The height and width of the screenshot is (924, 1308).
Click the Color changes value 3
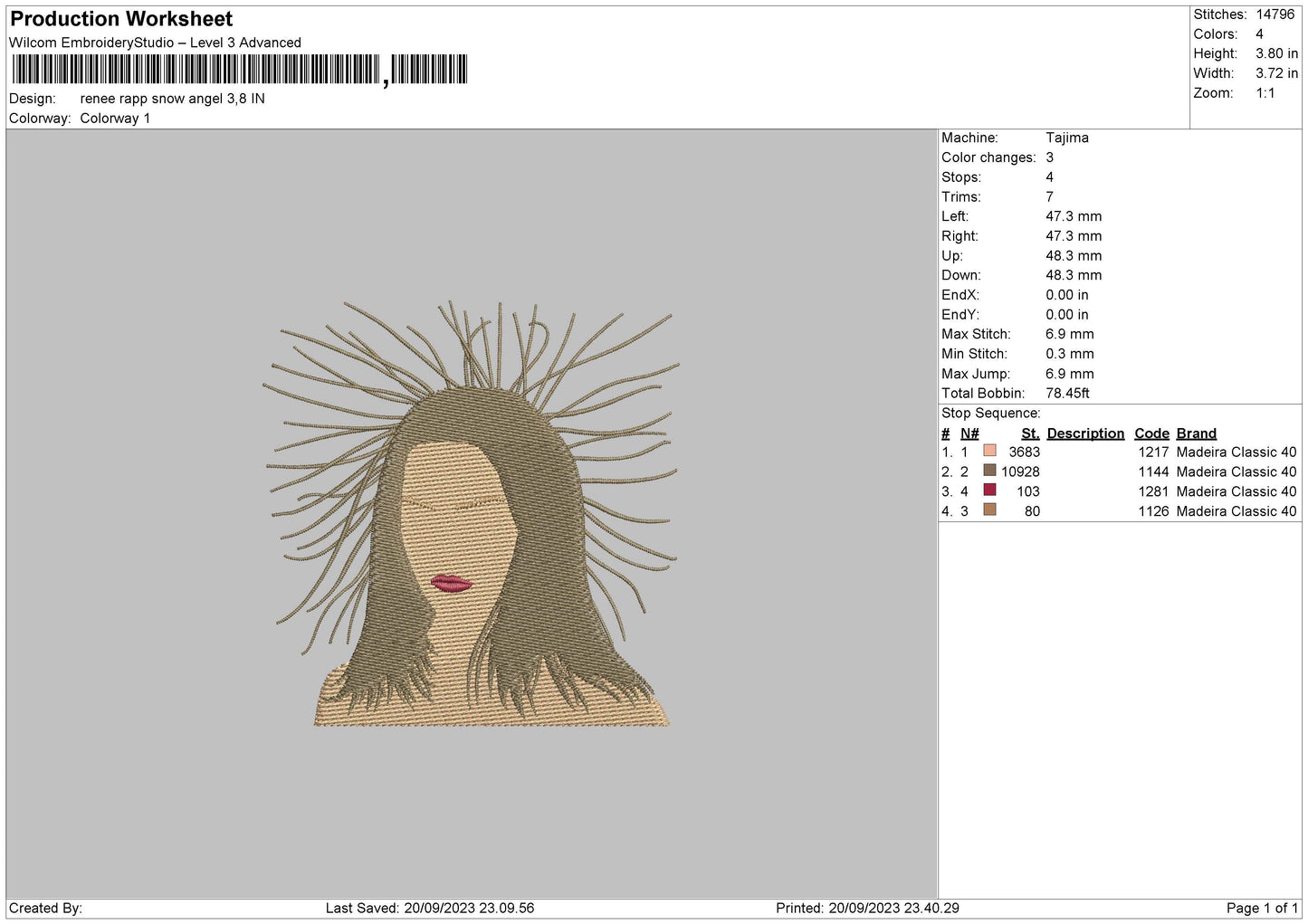click(1050, 157)
